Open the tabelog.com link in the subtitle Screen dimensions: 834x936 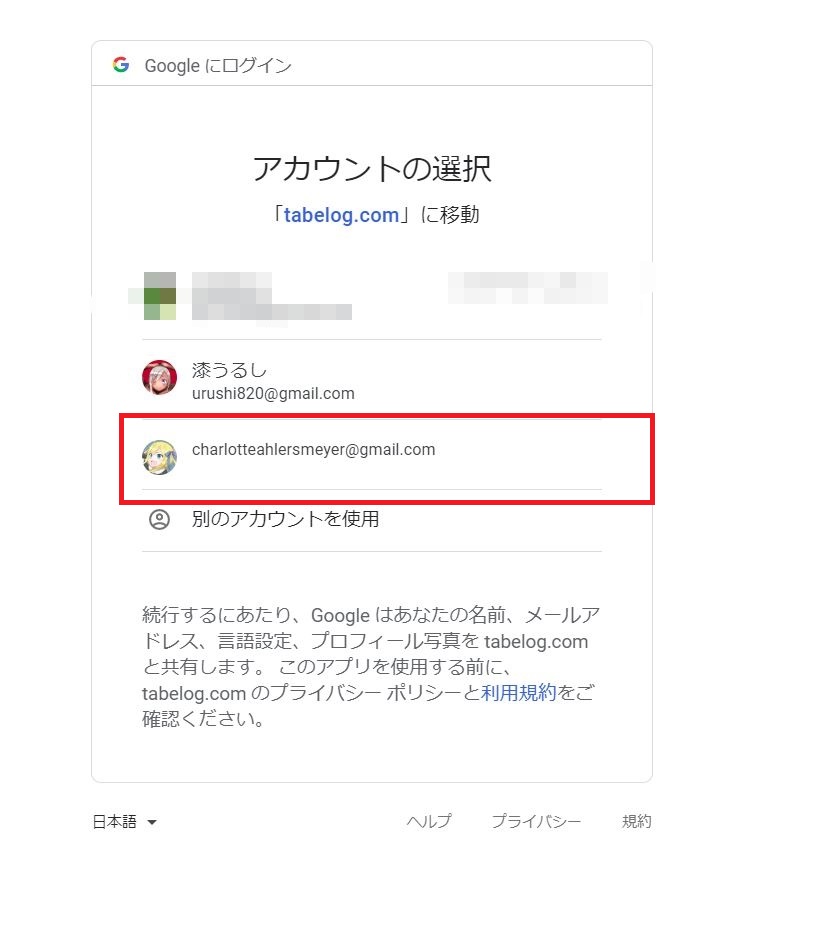341,215
